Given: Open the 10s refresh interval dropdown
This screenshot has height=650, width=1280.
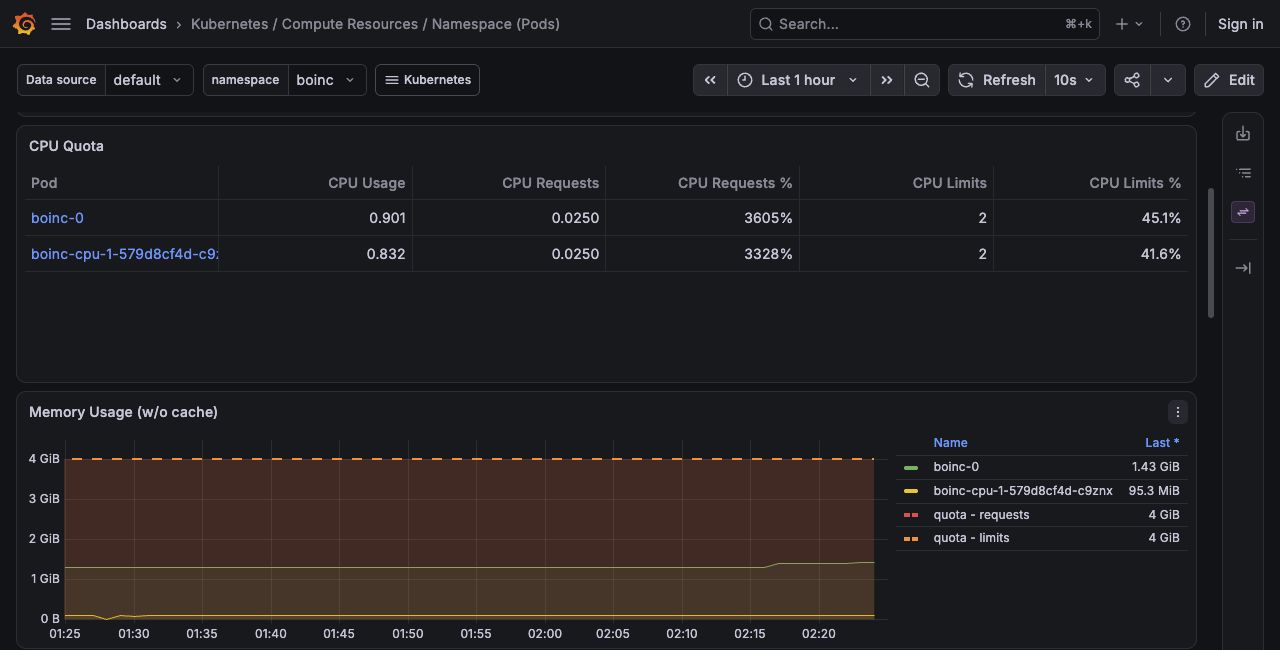Looking at the screenshot, I should click(1075, 80).
